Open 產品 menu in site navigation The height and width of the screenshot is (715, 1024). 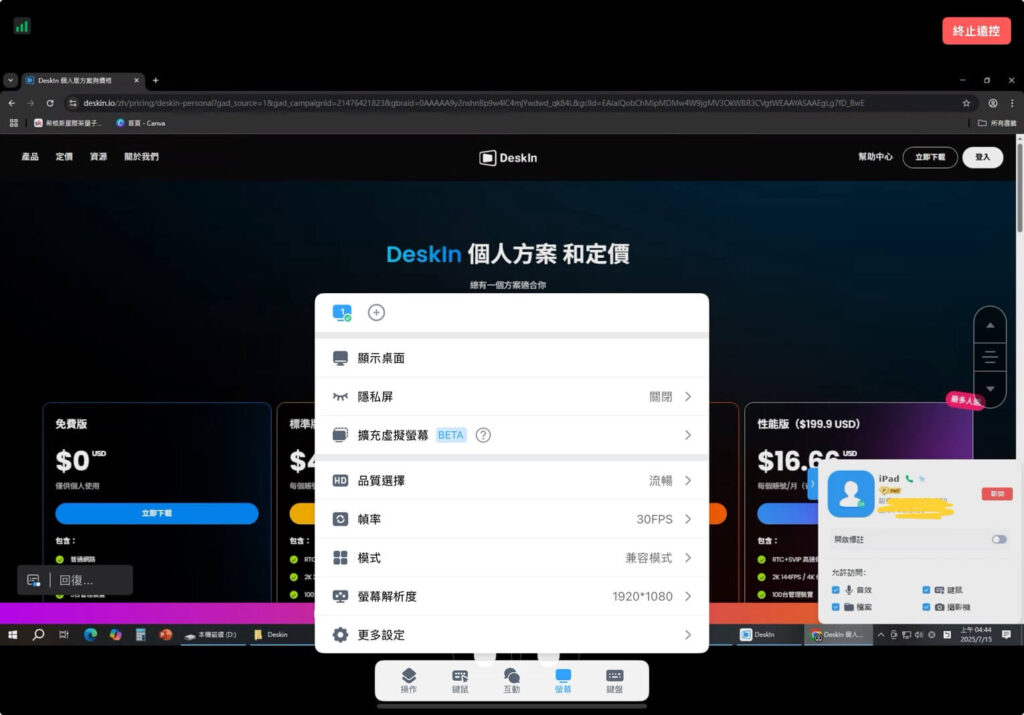(x=30, y=157)
